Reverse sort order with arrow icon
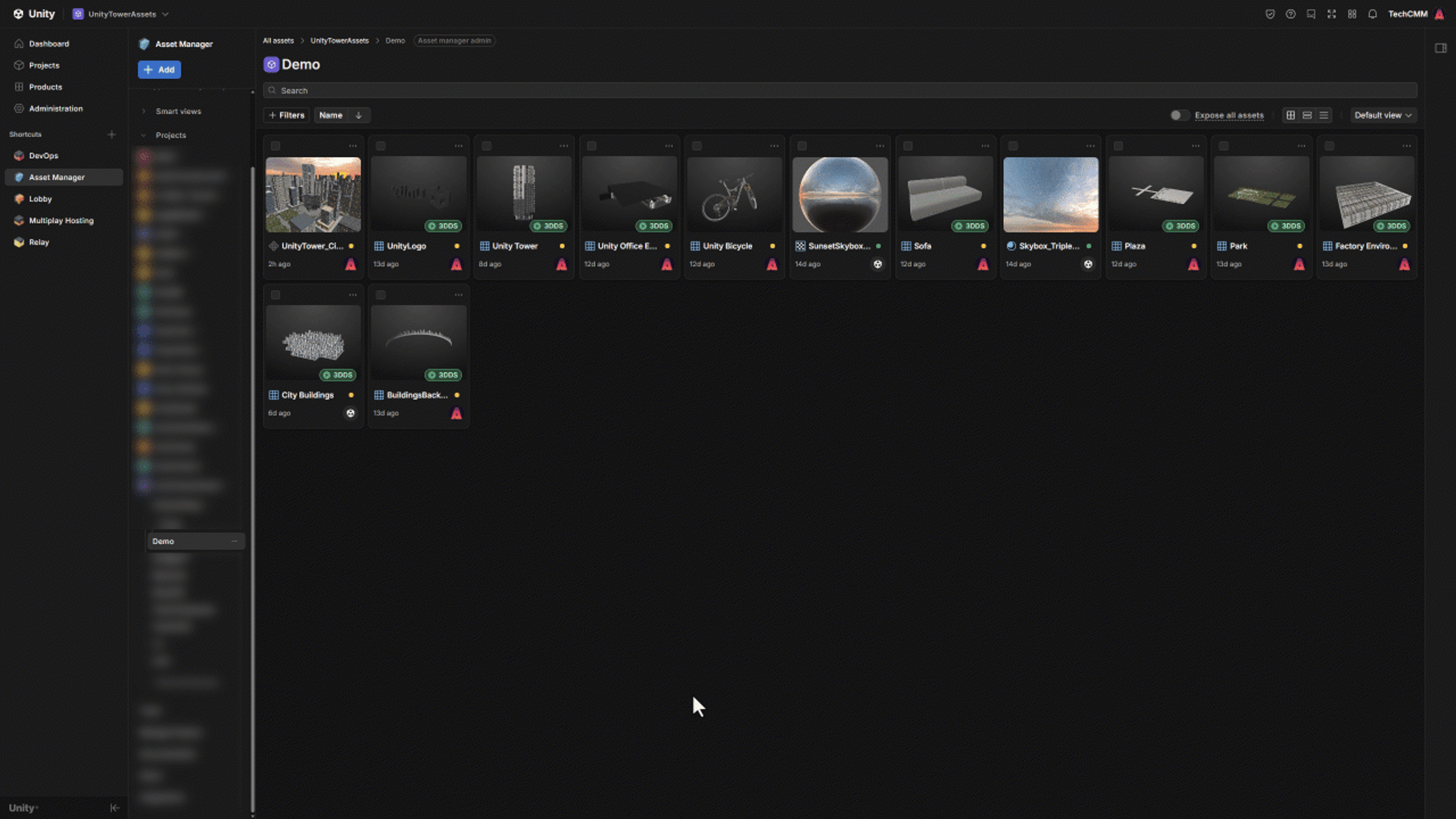 tap(358, 115)
